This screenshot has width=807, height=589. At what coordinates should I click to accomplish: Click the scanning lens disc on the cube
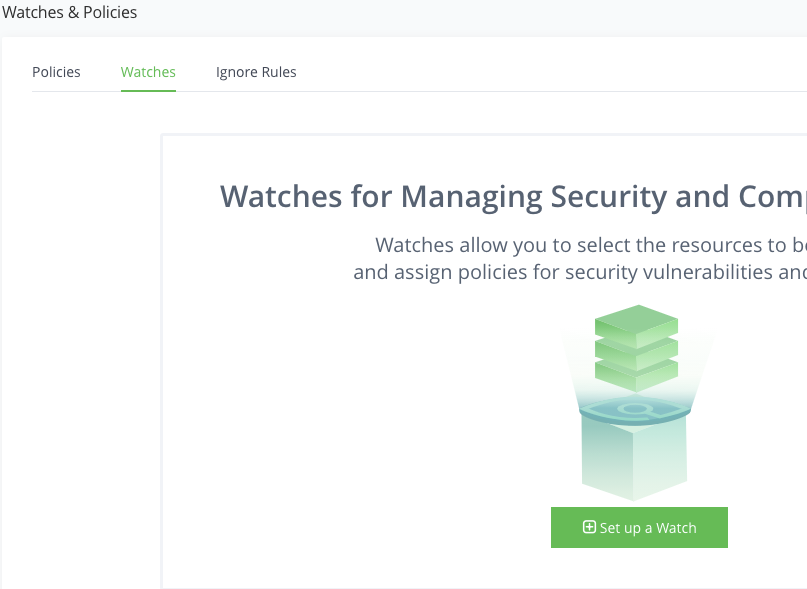(636, 409)
